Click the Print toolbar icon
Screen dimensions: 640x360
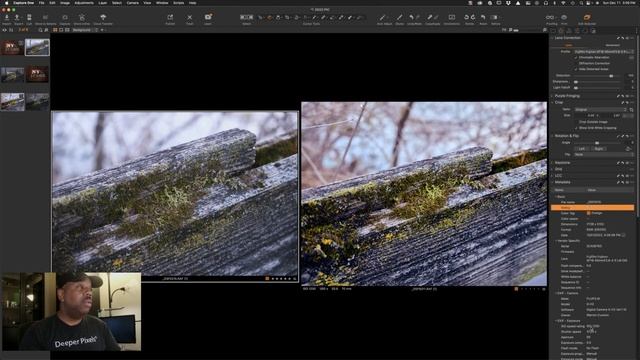564,17
